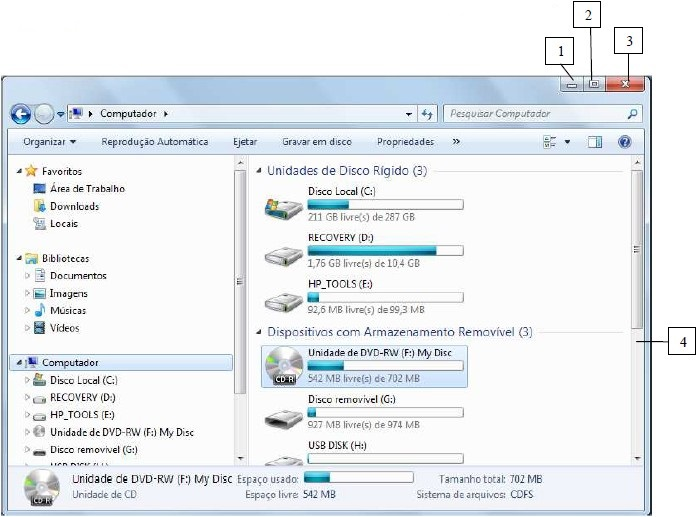Screen dimensions: 697x517
Task: Collapse Unidades de Disco Rígido group
Action: click(x=260, y=171)
